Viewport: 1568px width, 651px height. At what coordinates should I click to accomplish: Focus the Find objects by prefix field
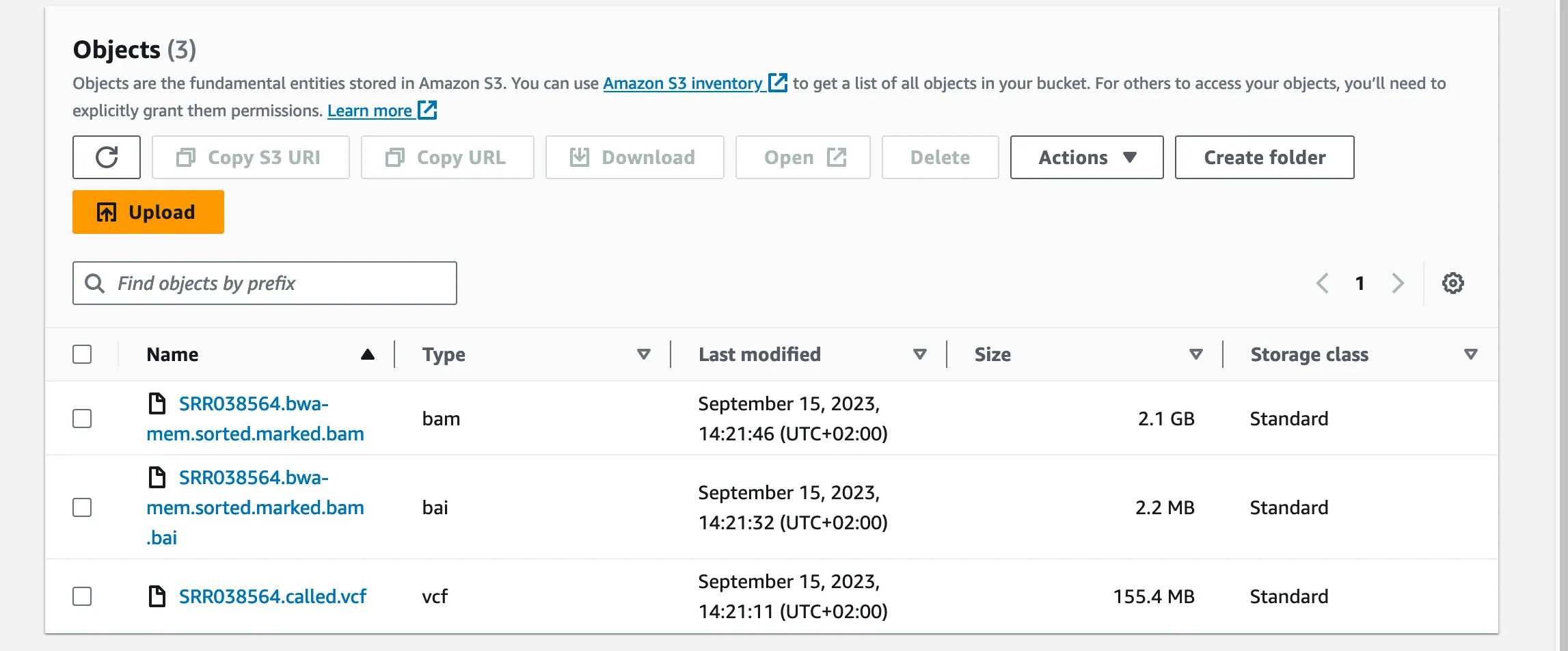265,283
